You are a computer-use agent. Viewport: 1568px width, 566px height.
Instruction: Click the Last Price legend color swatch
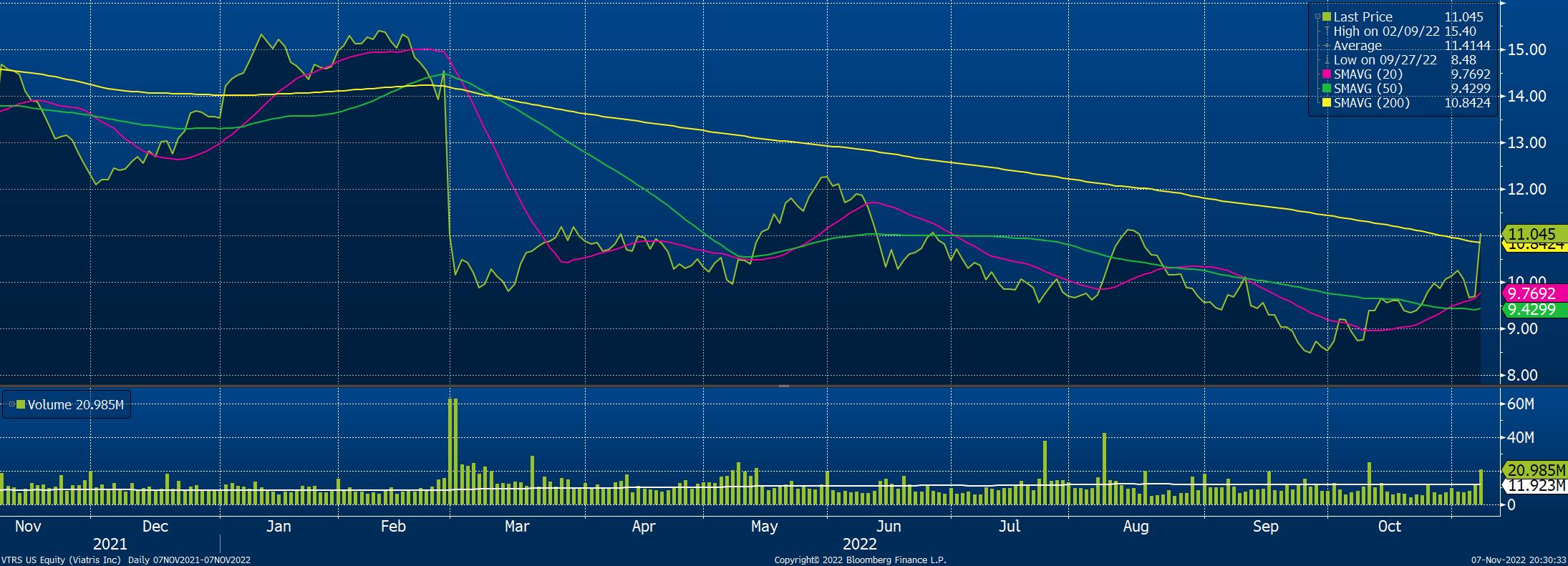(1327, 17)
